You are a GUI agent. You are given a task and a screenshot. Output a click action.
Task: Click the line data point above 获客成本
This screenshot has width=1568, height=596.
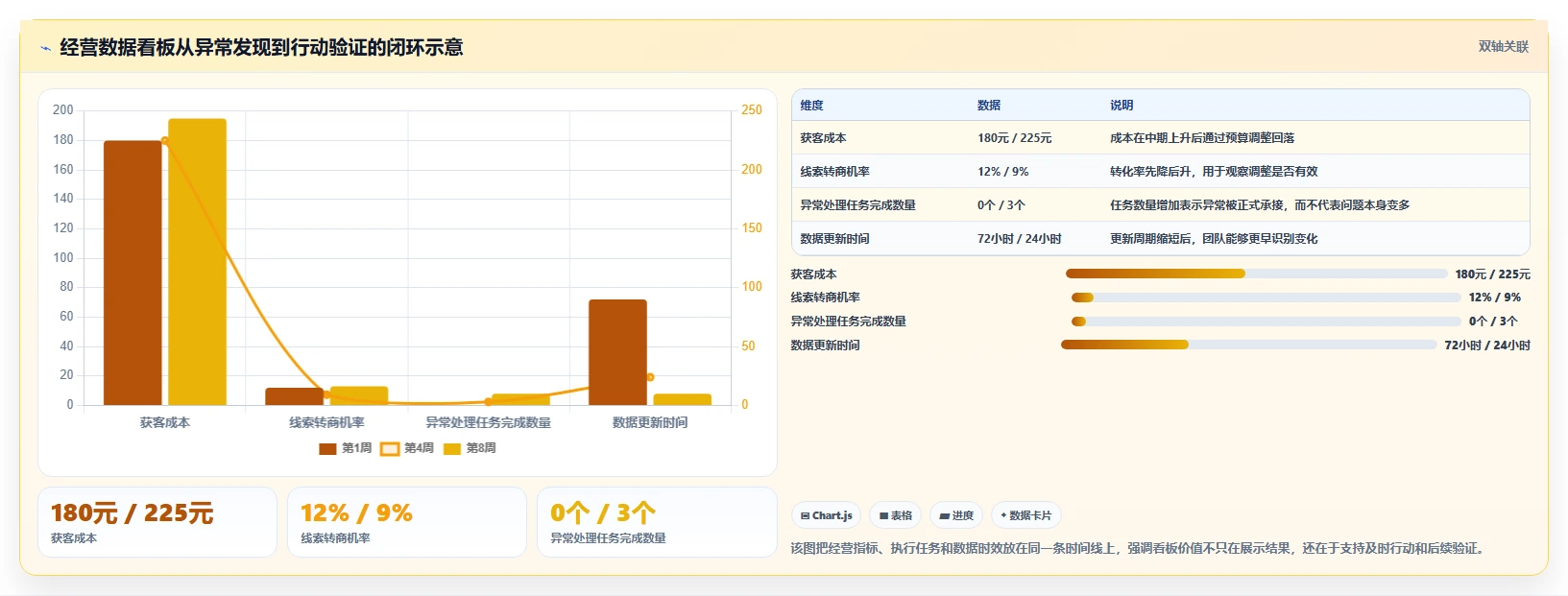click(x=165, y=141)
